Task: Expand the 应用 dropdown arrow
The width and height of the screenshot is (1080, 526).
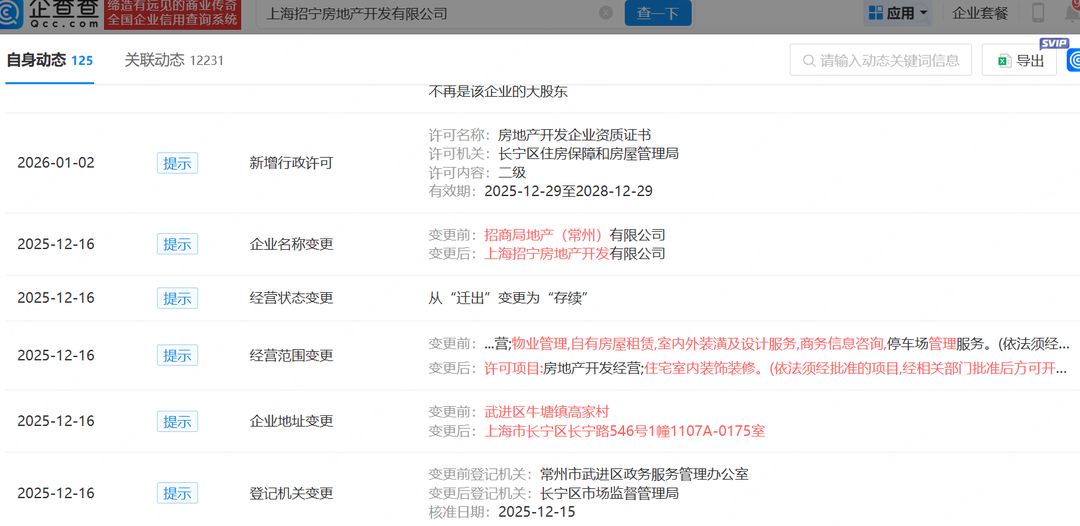Action: click(924, 13)
